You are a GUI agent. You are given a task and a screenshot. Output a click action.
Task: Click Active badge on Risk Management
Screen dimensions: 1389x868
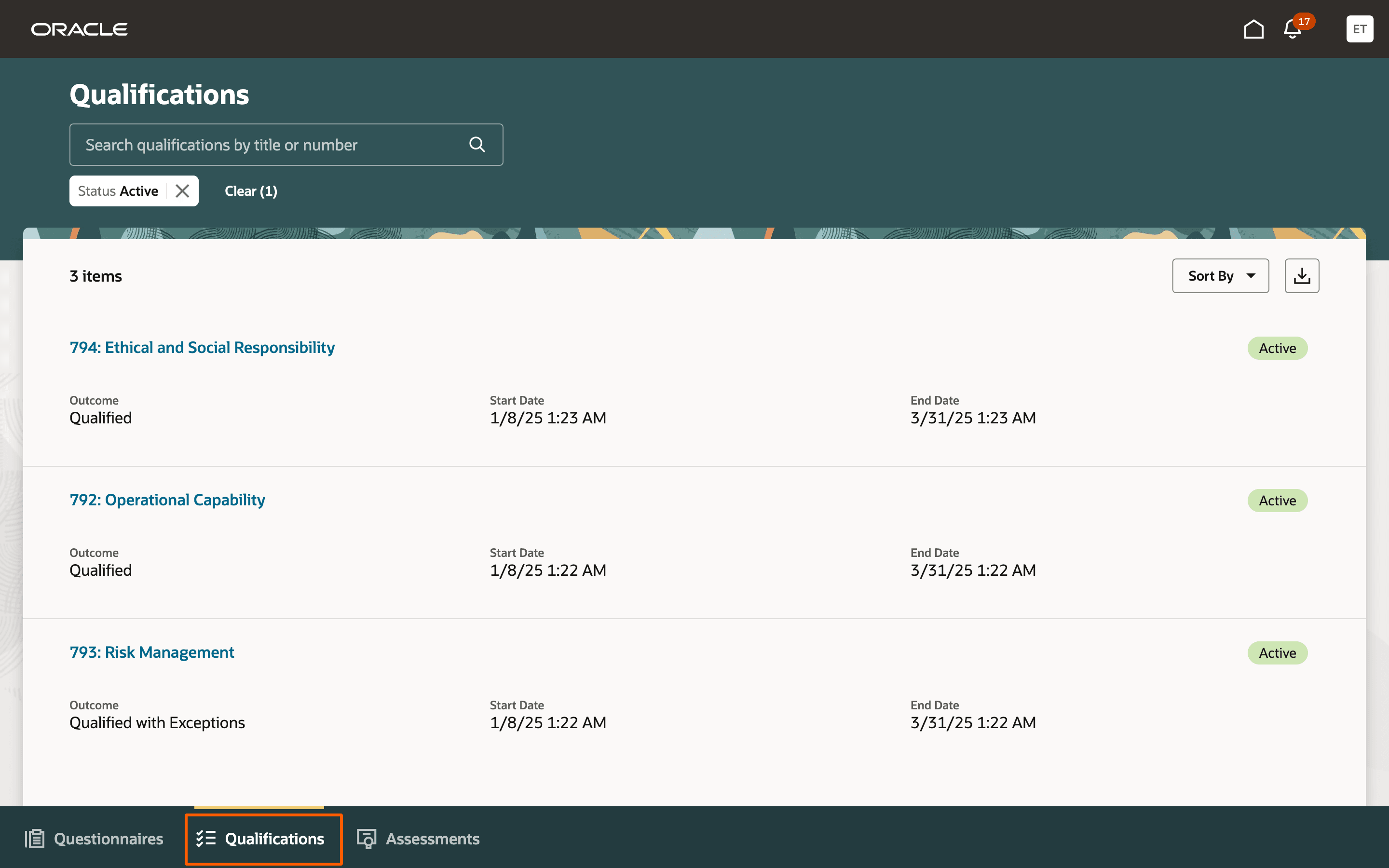(1277, 653)
